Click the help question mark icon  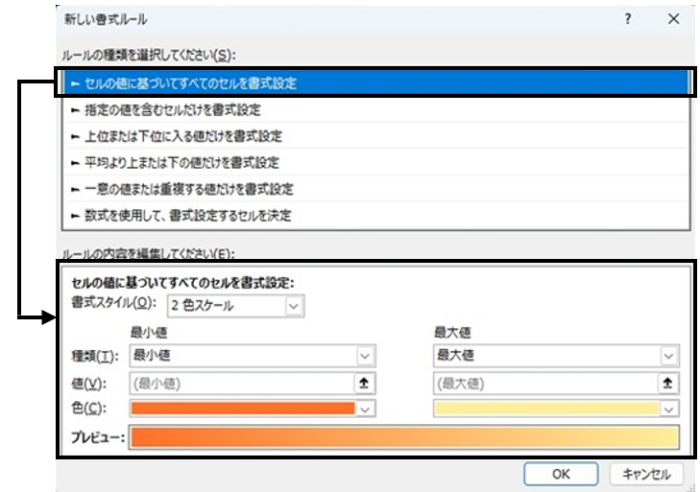[627, 19]
